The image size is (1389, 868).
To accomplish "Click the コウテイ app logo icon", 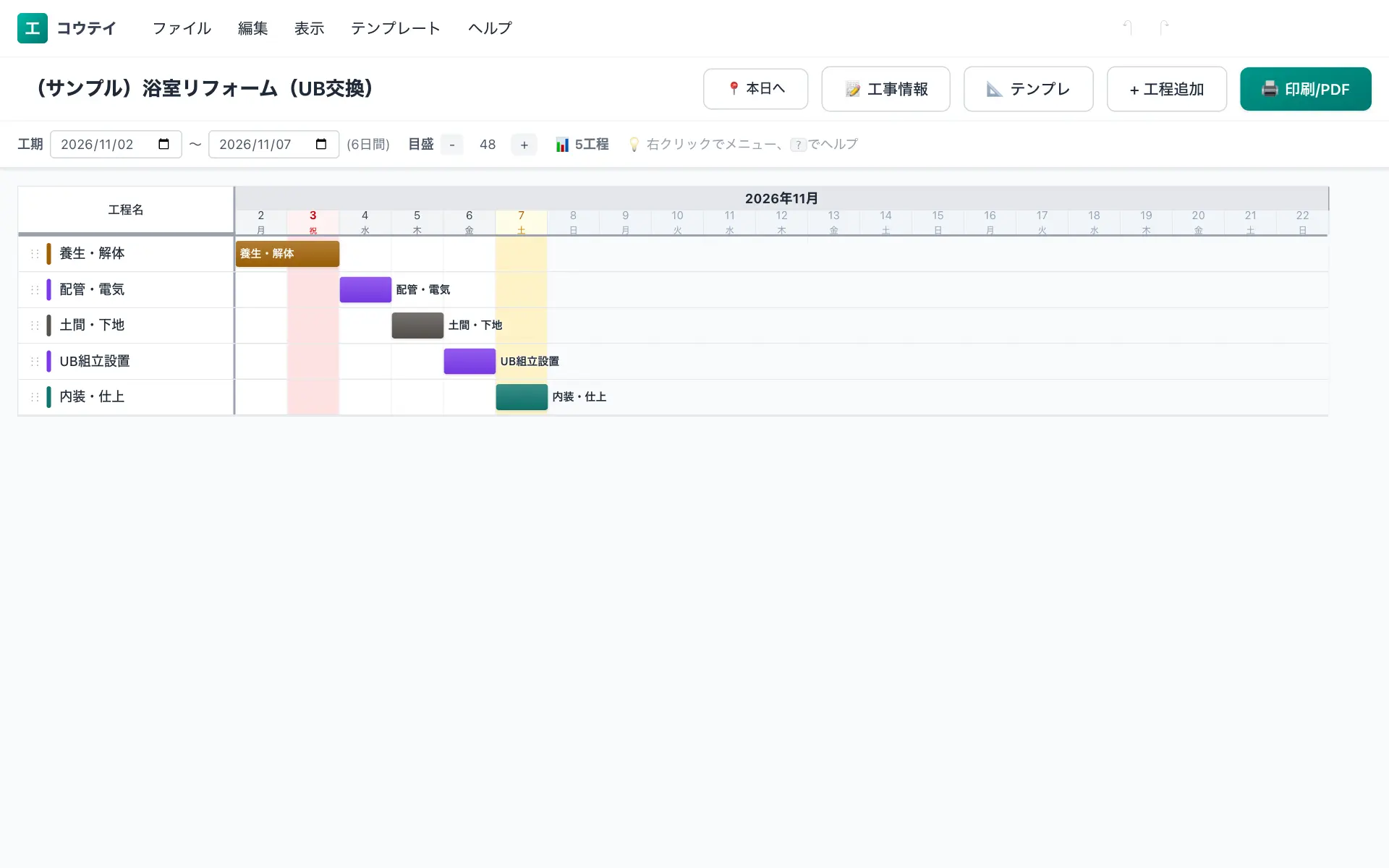I will coord(33,28).
